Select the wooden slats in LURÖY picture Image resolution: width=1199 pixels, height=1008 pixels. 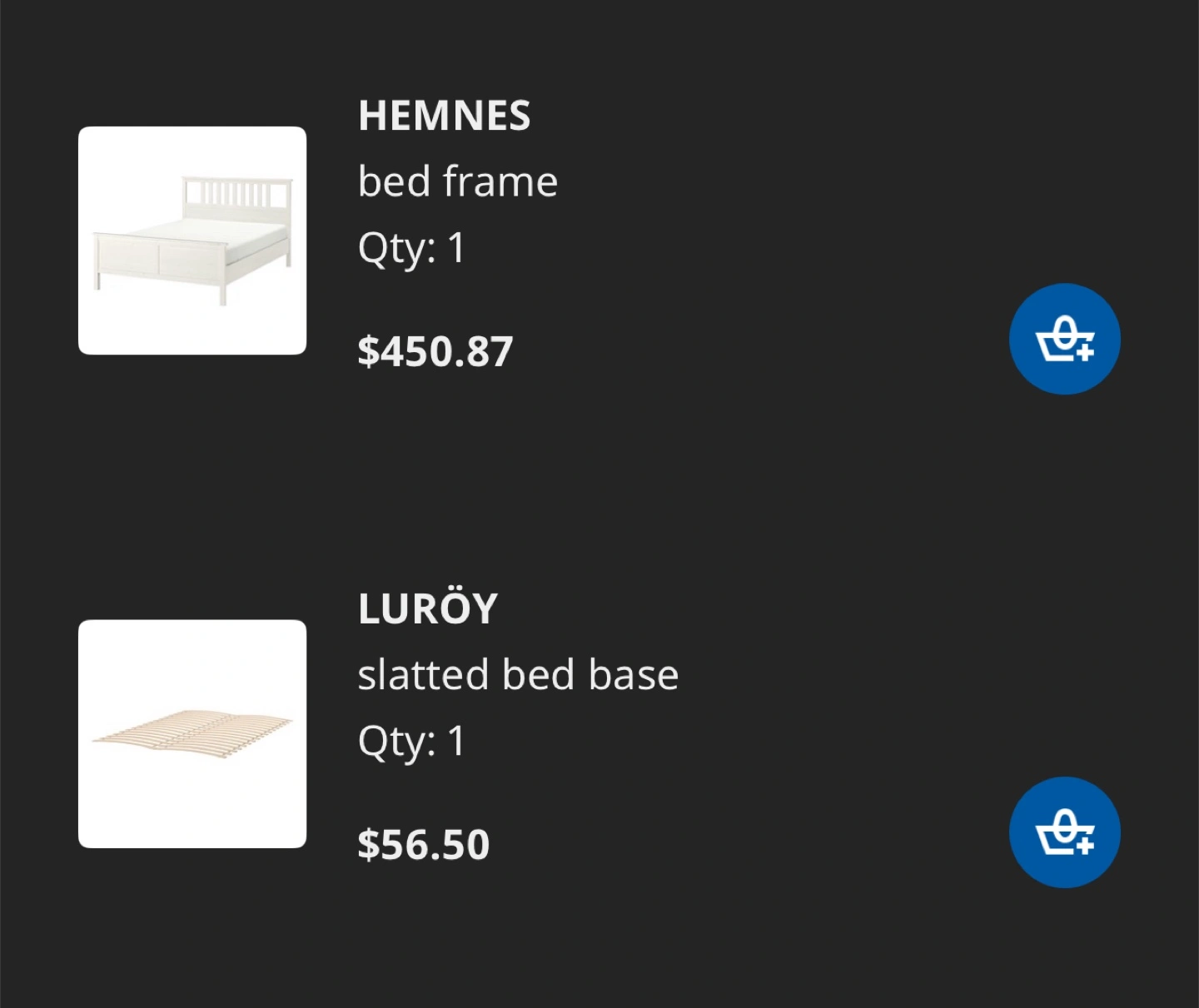tap(192, 734)
